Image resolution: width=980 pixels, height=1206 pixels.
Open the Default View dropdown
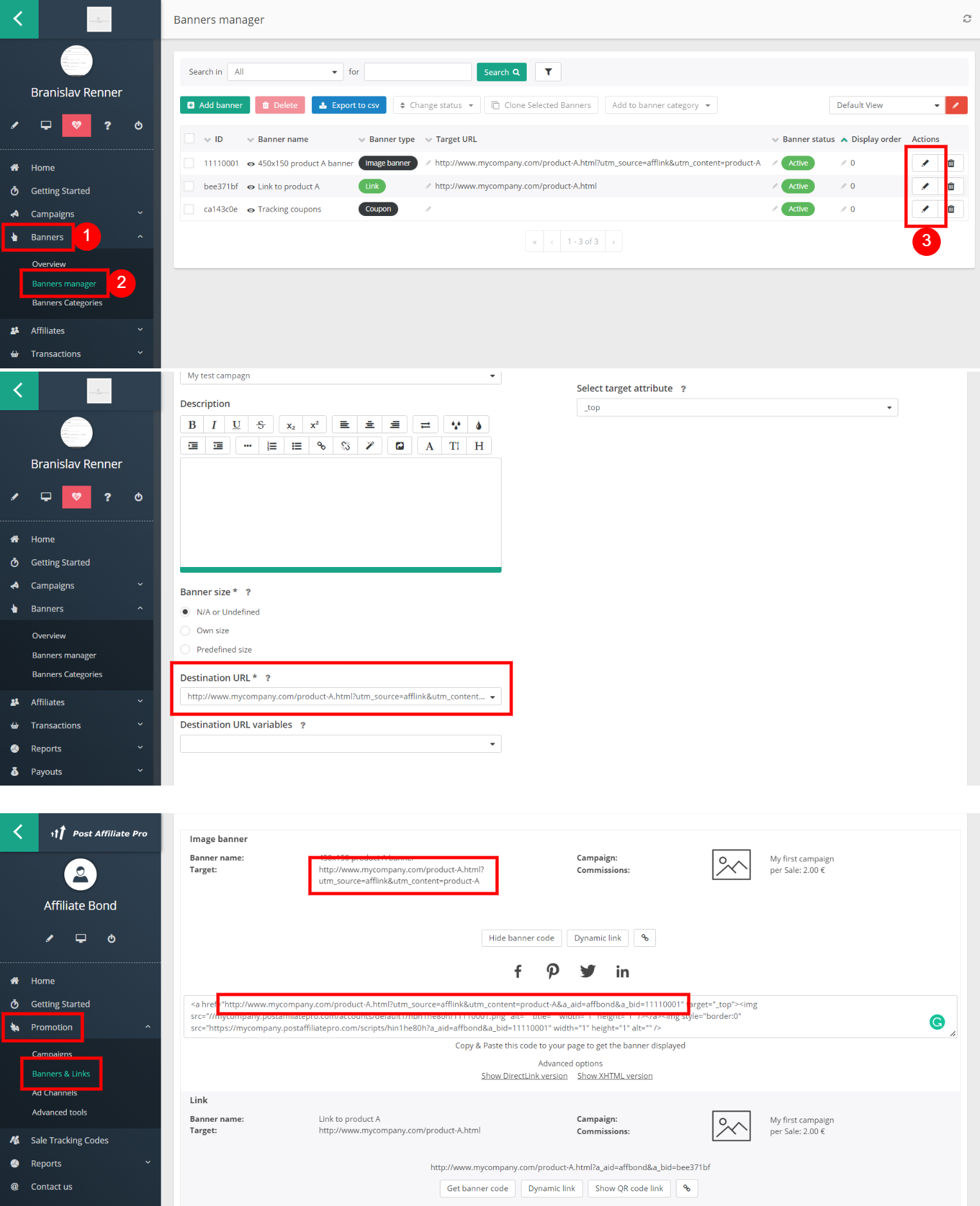pos(887,105)
